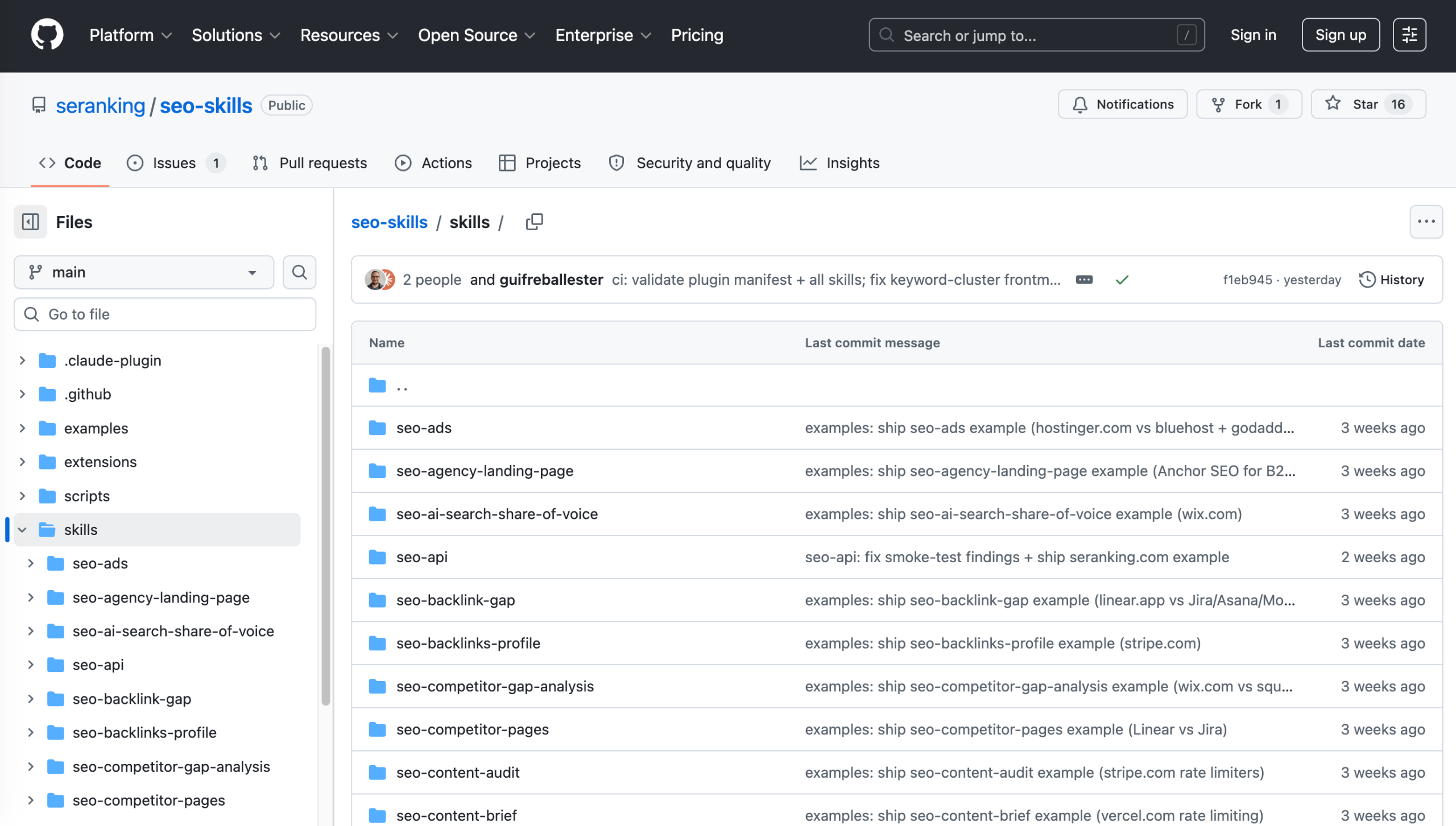Click the Sign up button

pos(1341,35)
